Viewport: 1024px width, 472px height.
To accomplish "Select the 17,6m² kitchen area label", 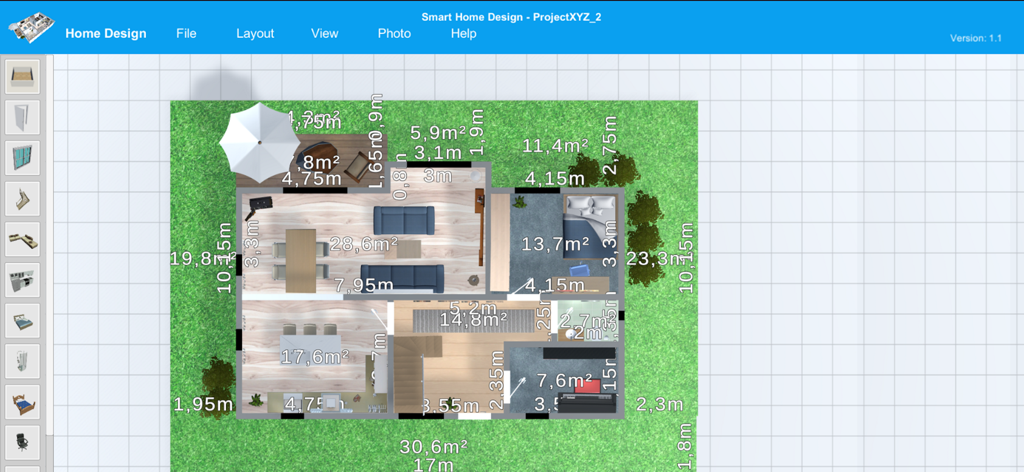I will pos(315,356).
